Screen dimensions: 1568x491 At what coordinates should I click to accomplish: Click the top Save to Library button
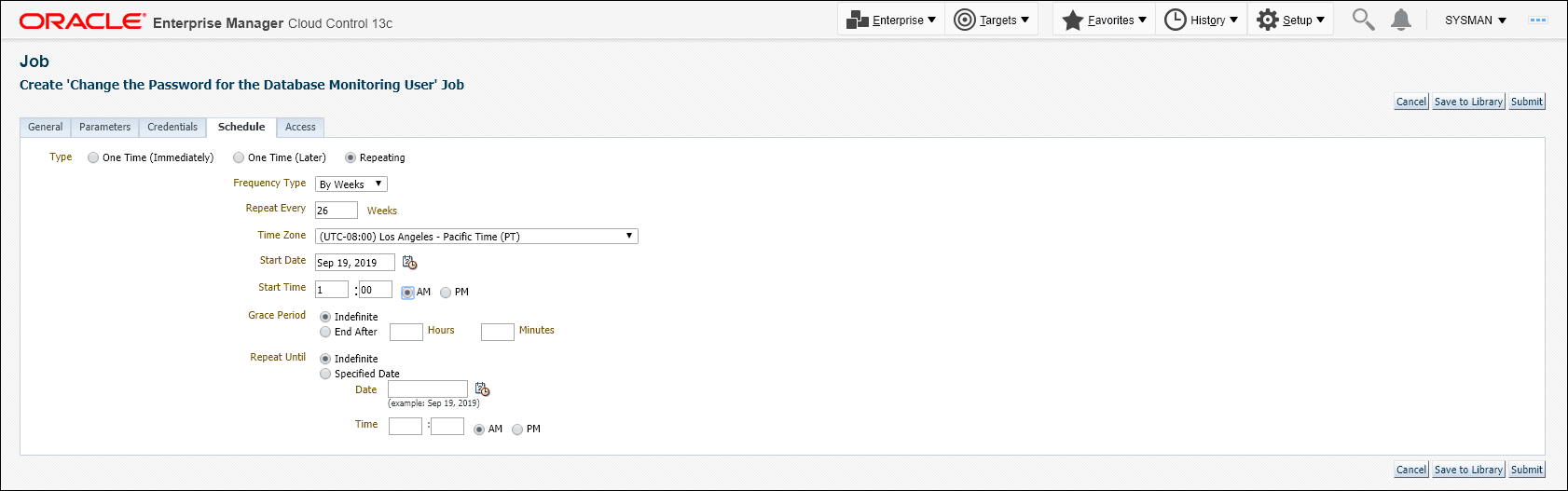(x=1468, y=102)
